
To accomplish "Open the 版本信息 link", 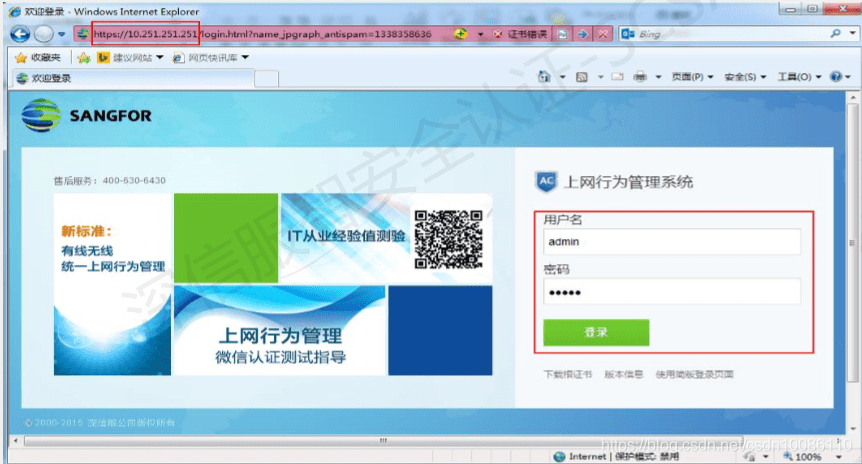I will pyautogui.click(x=623, y=375).
